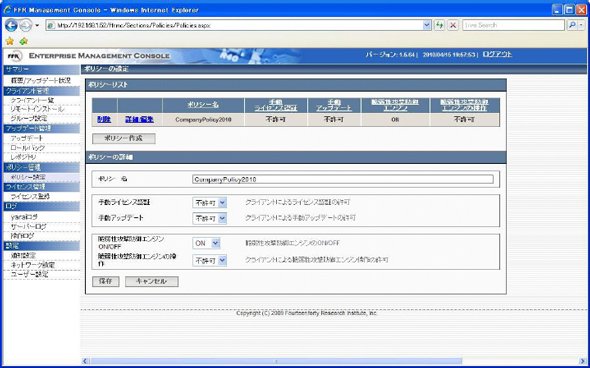Click the horizontal scrollbar thumb

pos(276,361)
